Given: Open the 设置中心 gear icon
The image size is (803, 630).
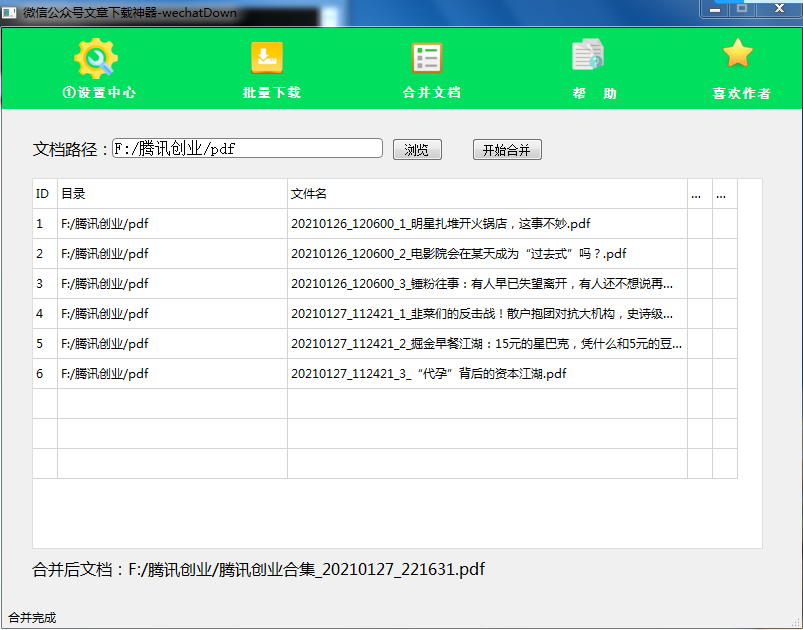Looking at the screenshot, I should pos(96,58).
